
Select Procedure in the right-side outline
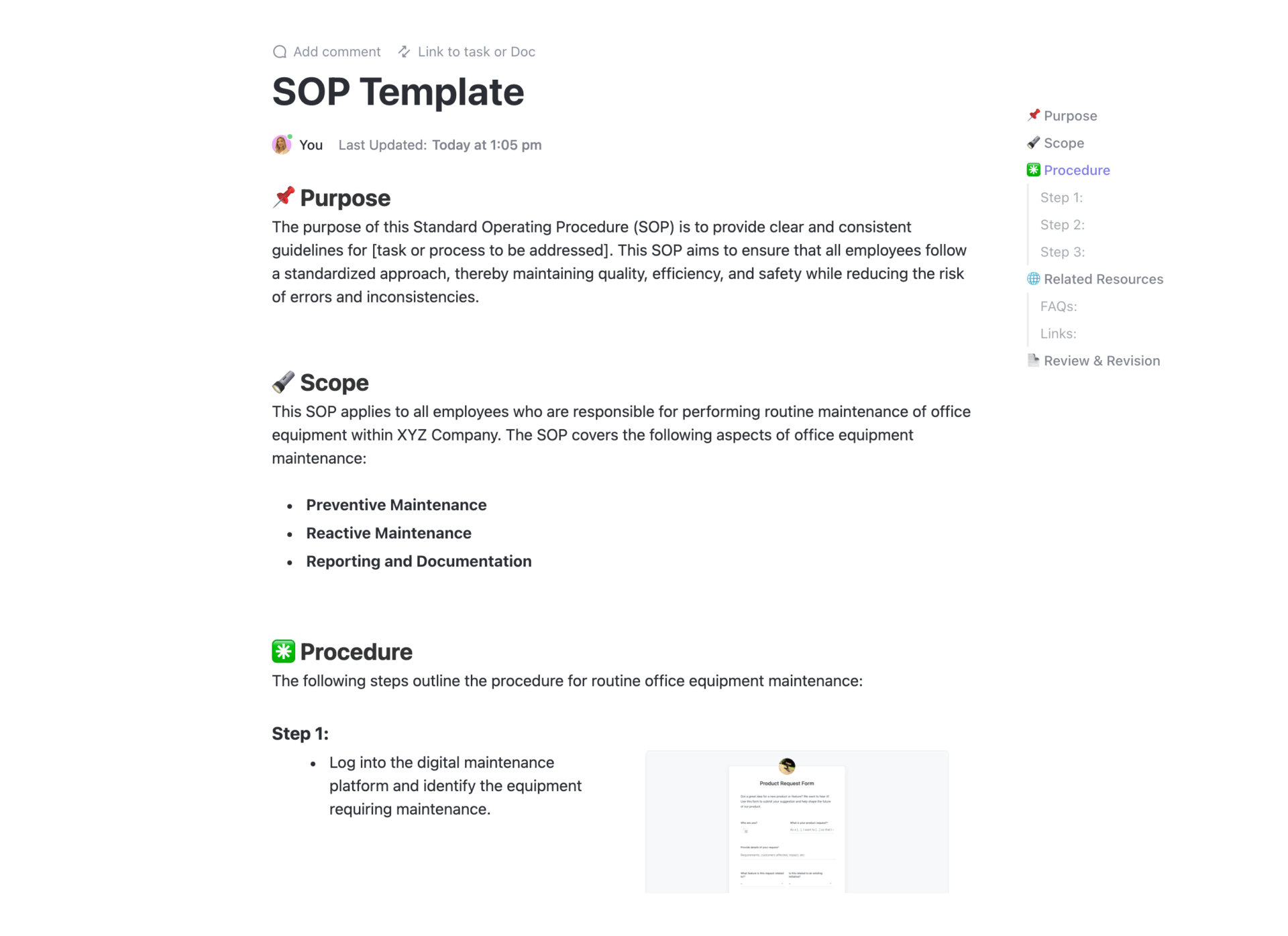(x=1077, y=170)
